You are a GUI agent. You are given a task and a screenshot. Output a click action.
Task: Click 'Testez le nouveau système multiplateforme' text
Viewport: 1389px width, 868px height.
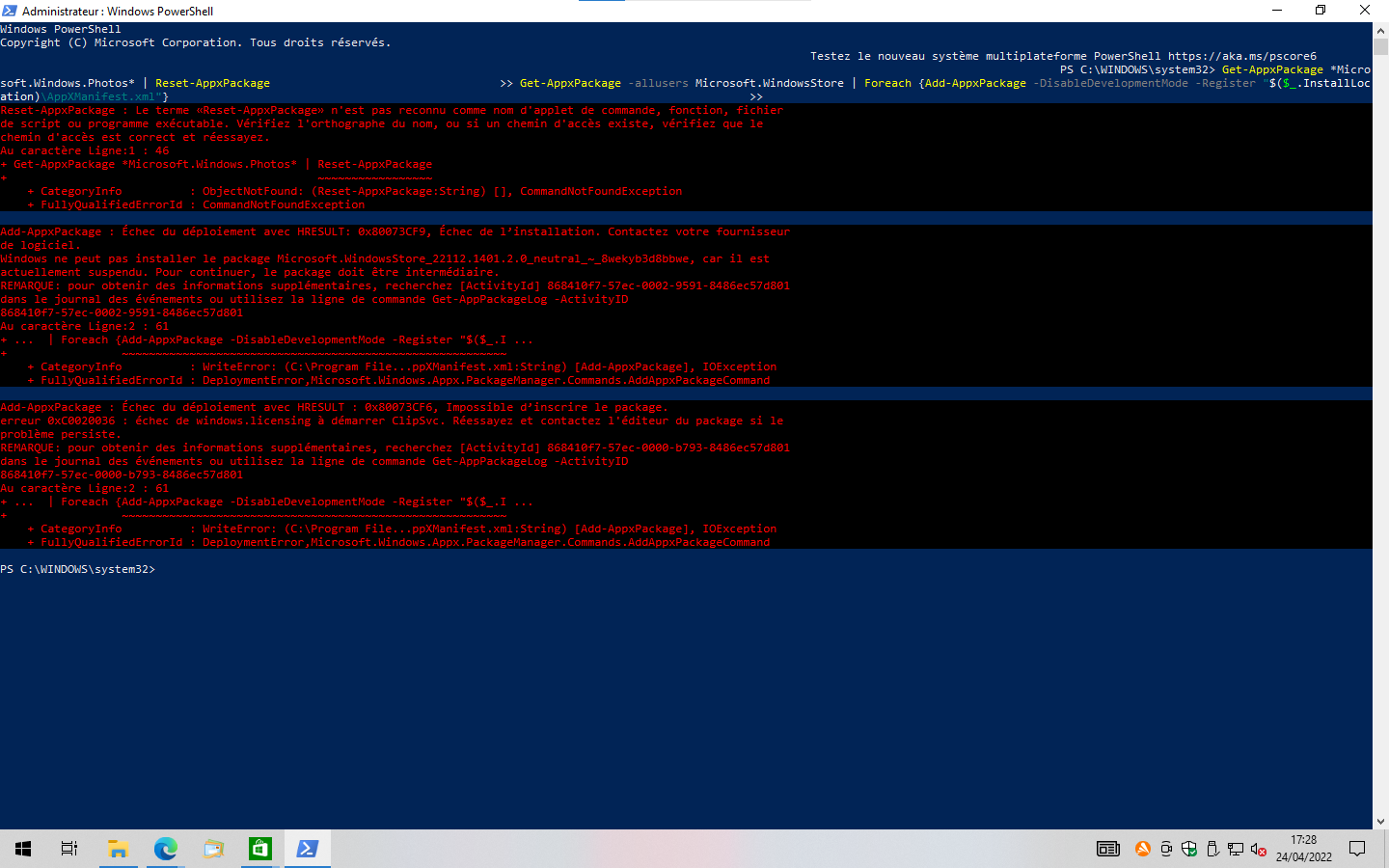948,56
